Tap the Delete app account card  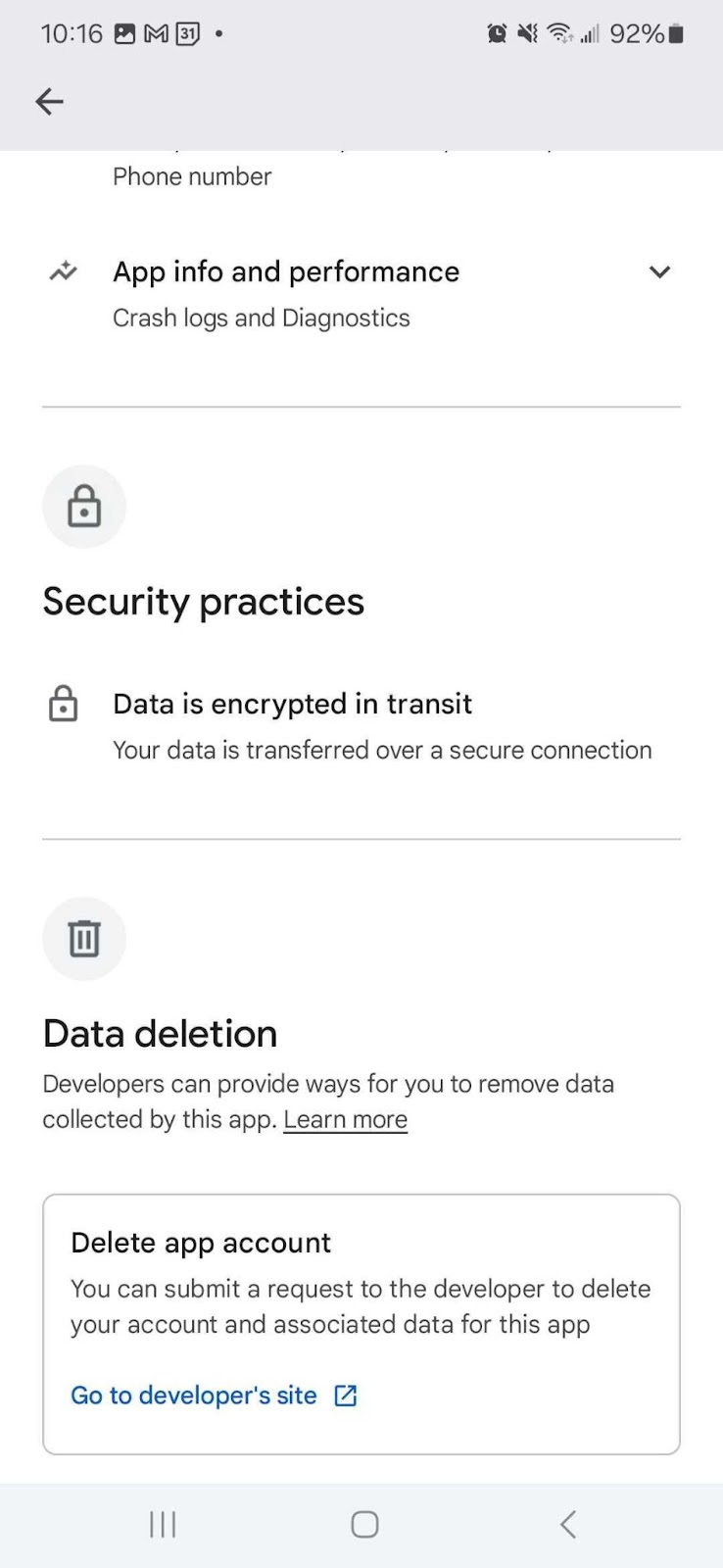(x=361, y=1324)
